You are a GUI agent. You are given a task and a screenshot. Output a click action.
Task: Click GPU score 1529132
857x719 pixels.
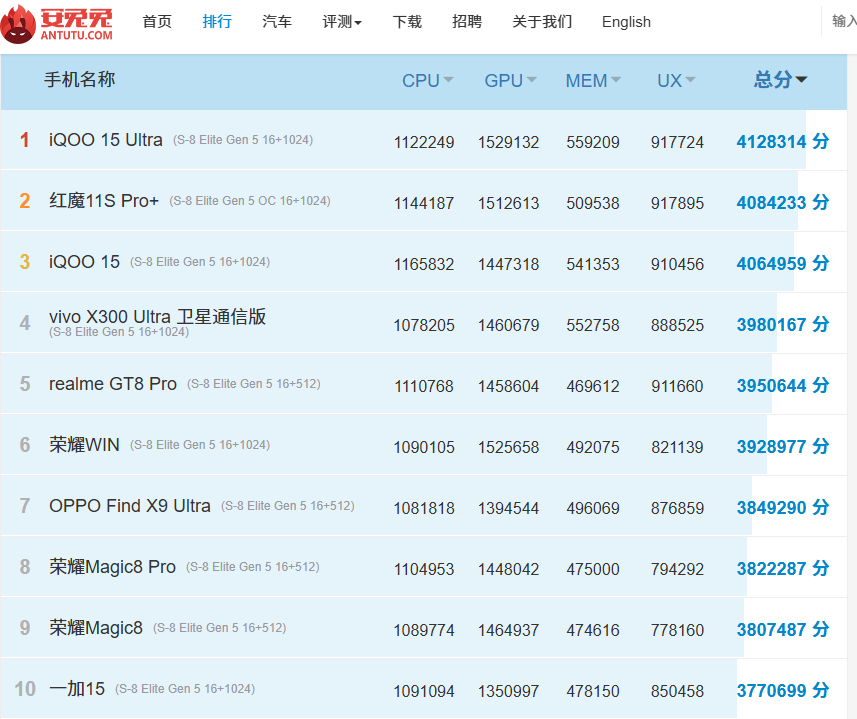click(508, 143)
